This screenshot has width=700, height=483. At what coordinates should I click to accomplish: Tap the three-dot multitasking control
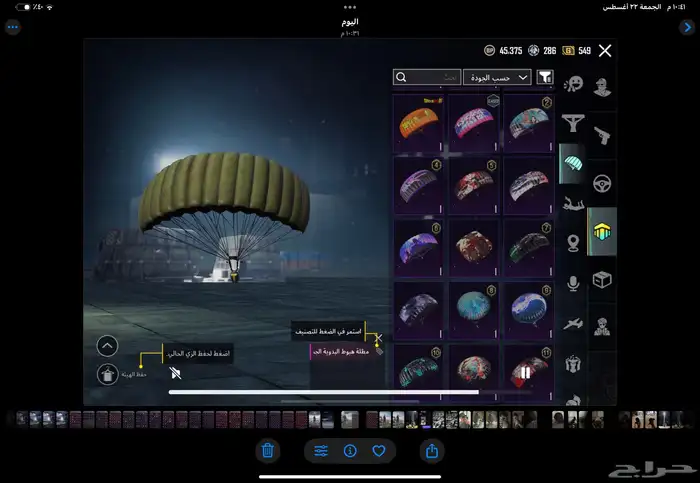click(x=350, y=7)
